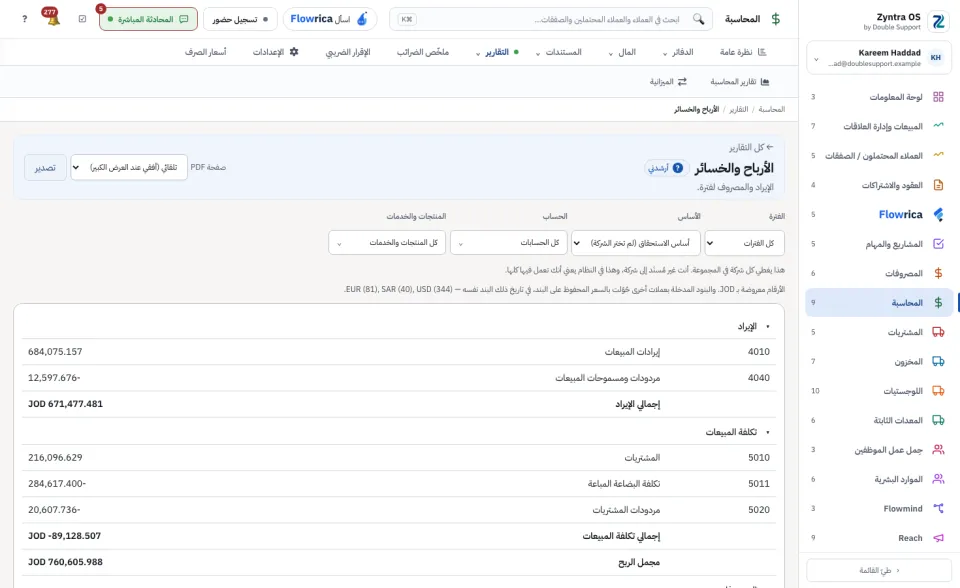The width and height of the screenshot is (960, 588).
Task: Open the notifications bell icon
Action: coord(51,17)
